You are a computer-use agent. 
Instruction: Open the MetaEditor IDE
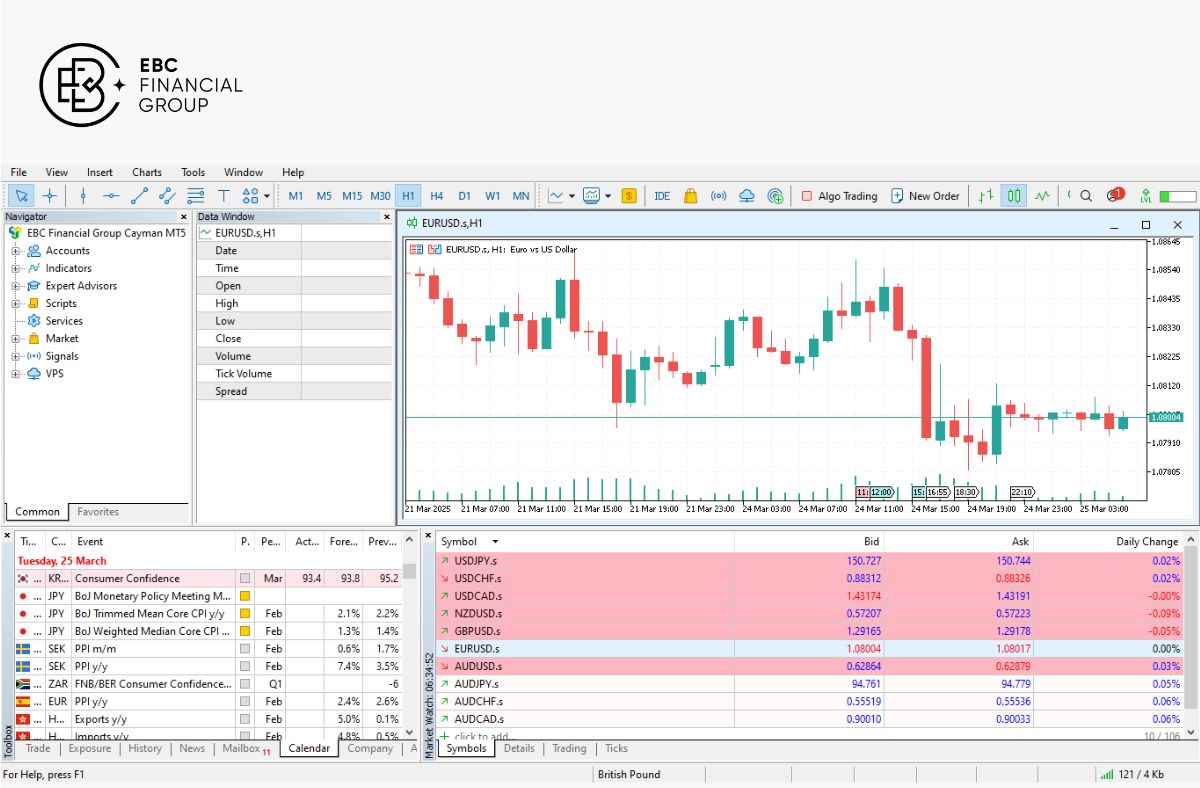coord(662,196)
